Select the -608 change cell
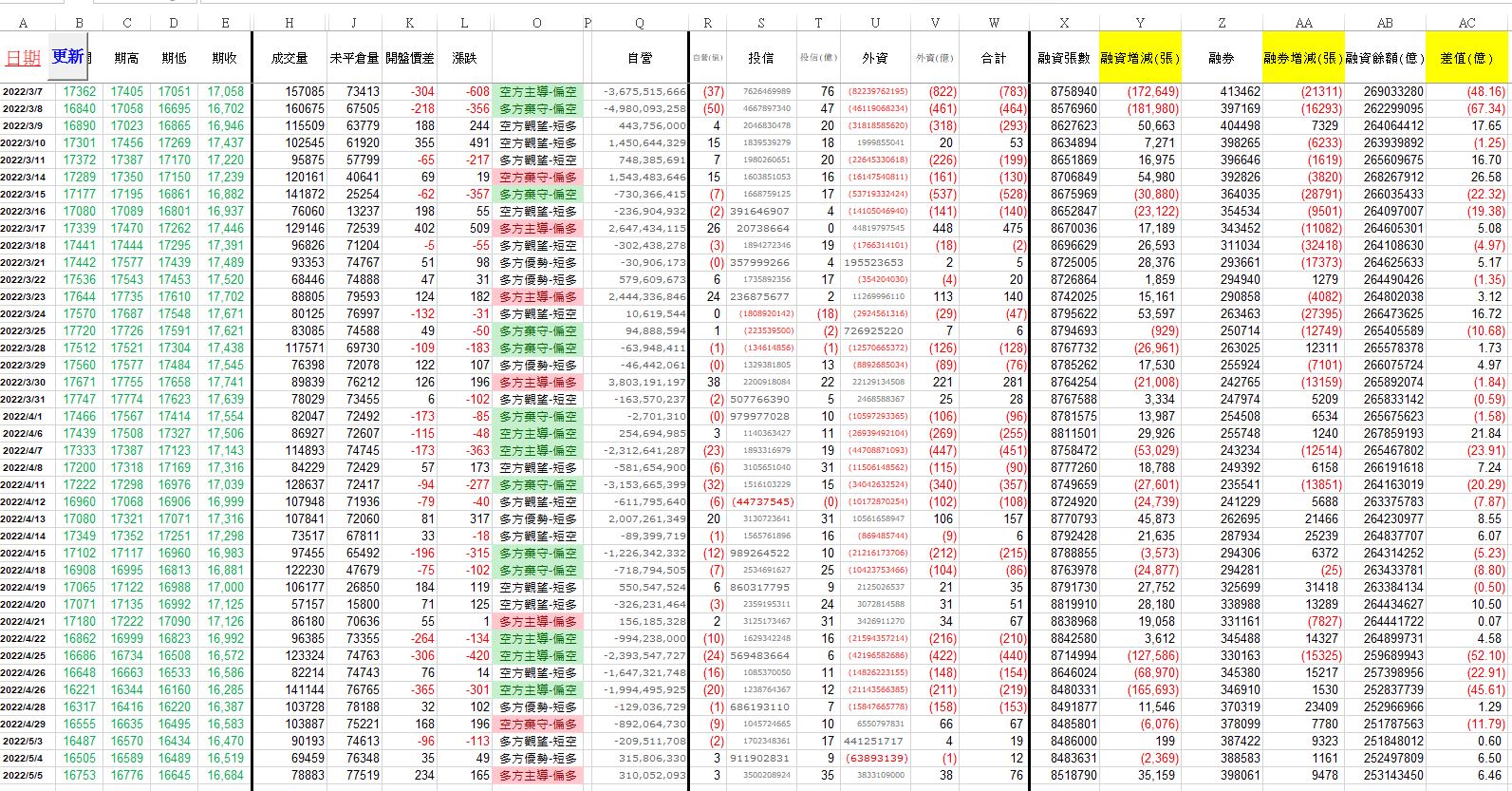 pyautogui.click(x=465, y=92)
